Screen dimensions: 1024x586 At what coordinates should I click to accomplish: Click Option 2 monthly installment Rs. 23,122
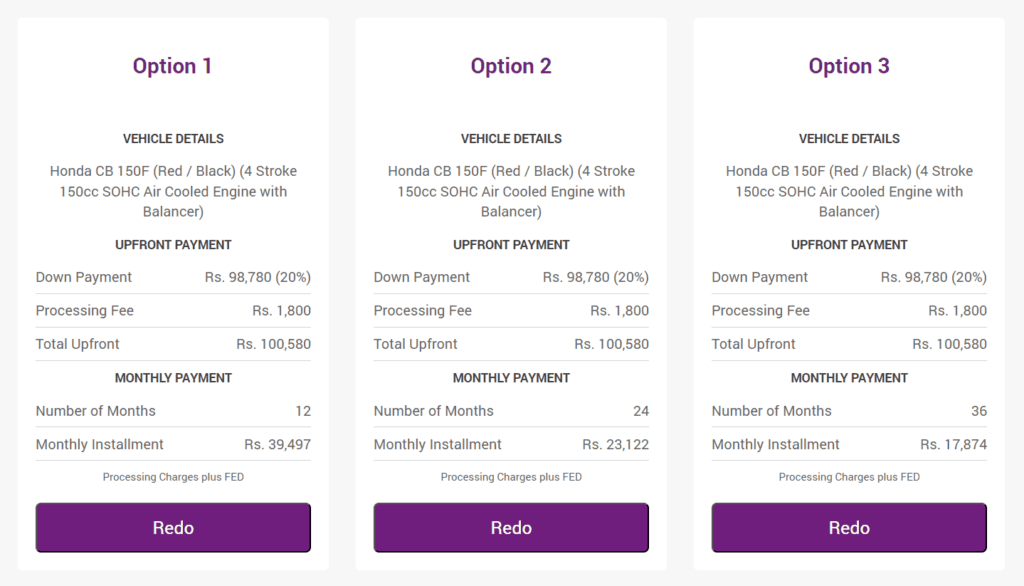[615, 444]
